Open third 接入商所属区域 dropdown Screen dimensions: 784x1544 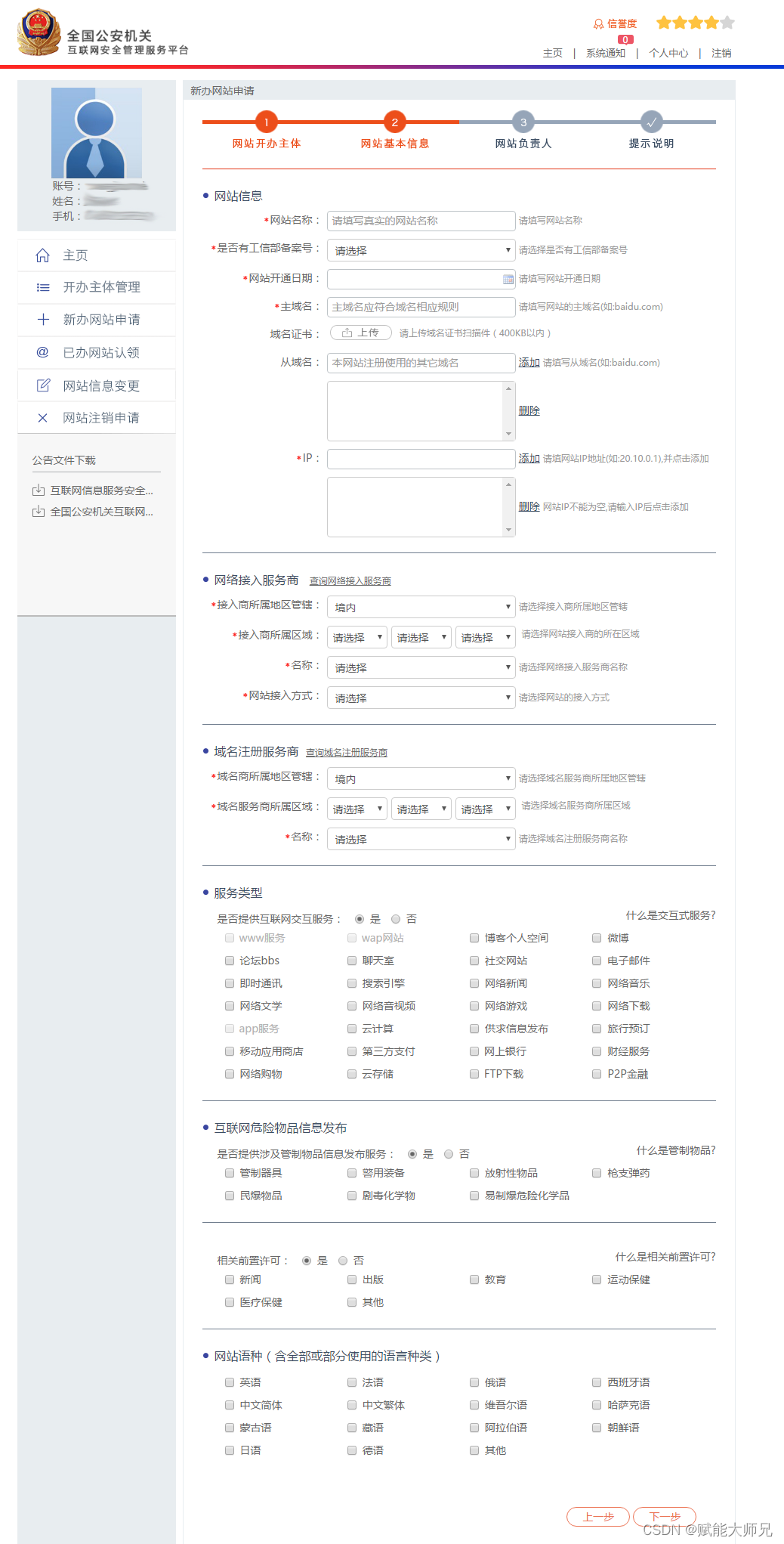click(486, 637)
